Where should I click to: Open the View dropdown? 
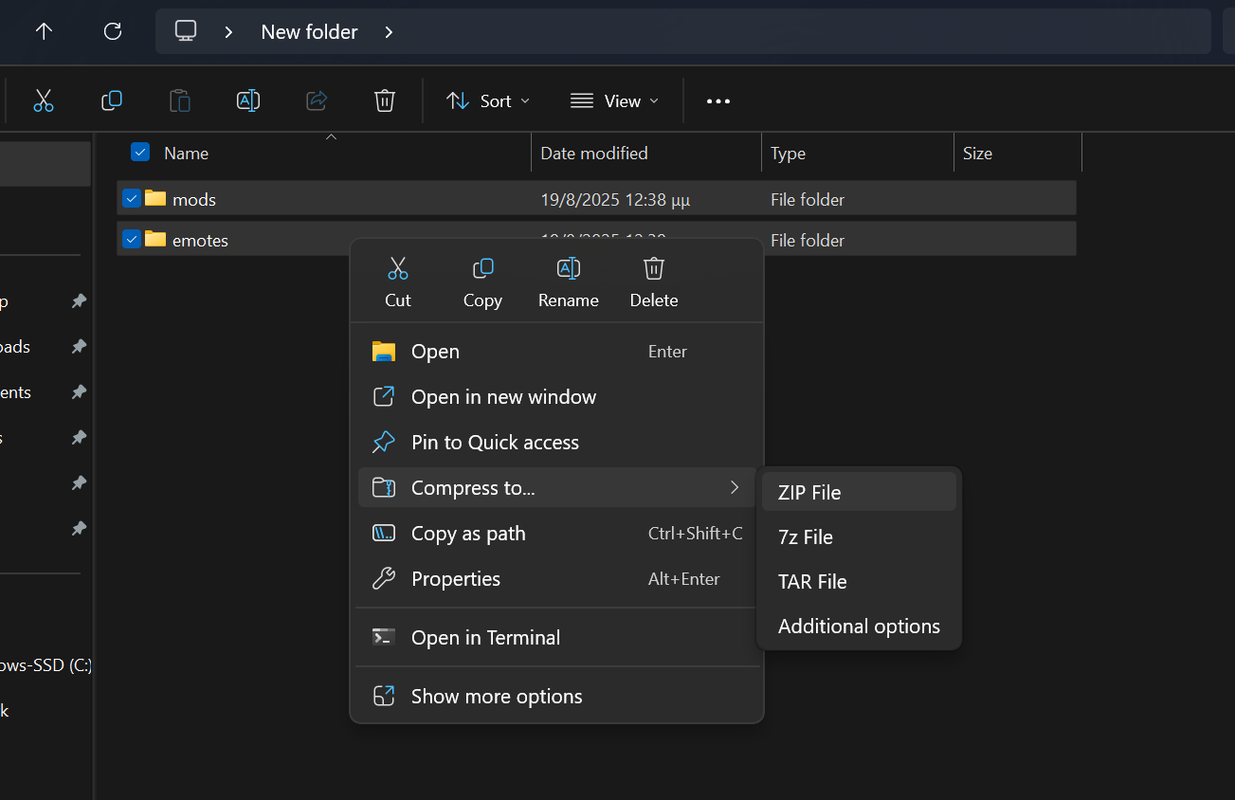(614, 101)
